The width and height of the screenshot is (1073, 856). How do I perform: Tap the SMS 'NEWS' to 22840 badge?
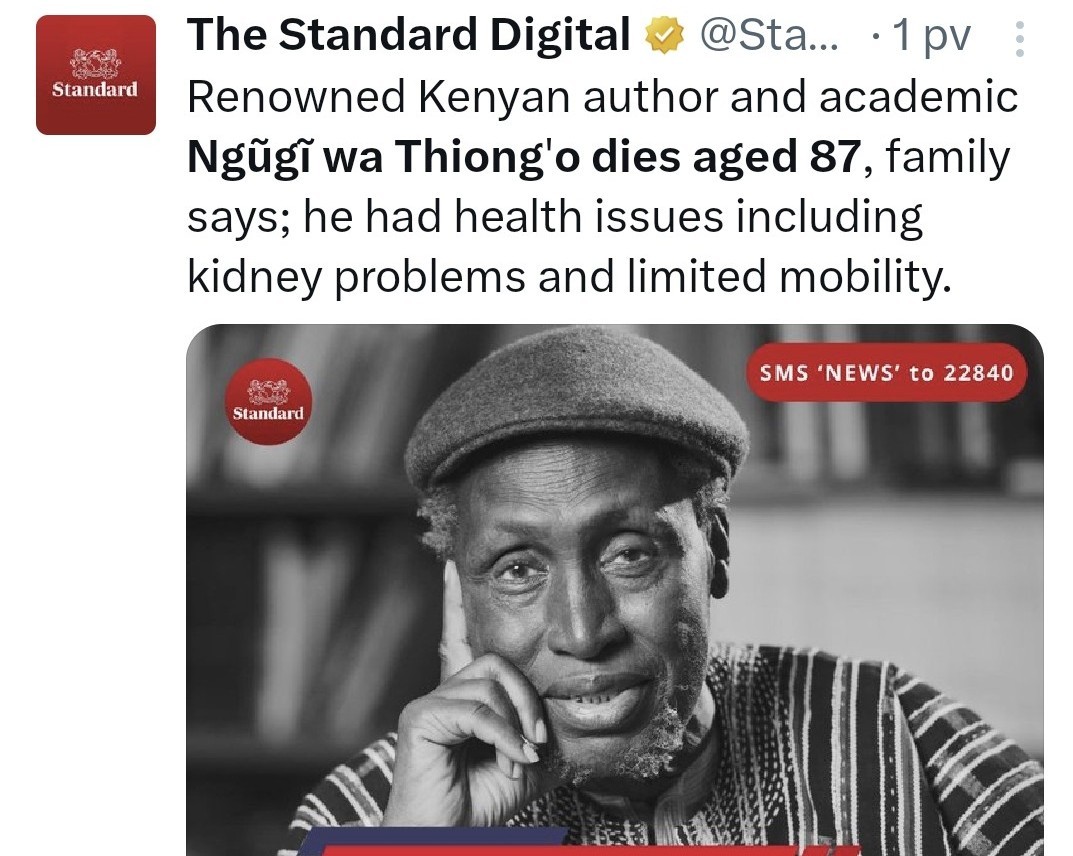coord(886,373)
